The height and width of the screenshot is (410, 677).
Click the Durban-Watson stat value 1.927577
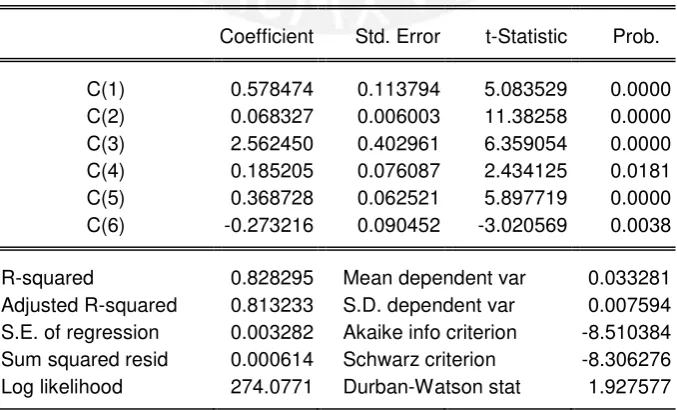(x=630, y=387)
